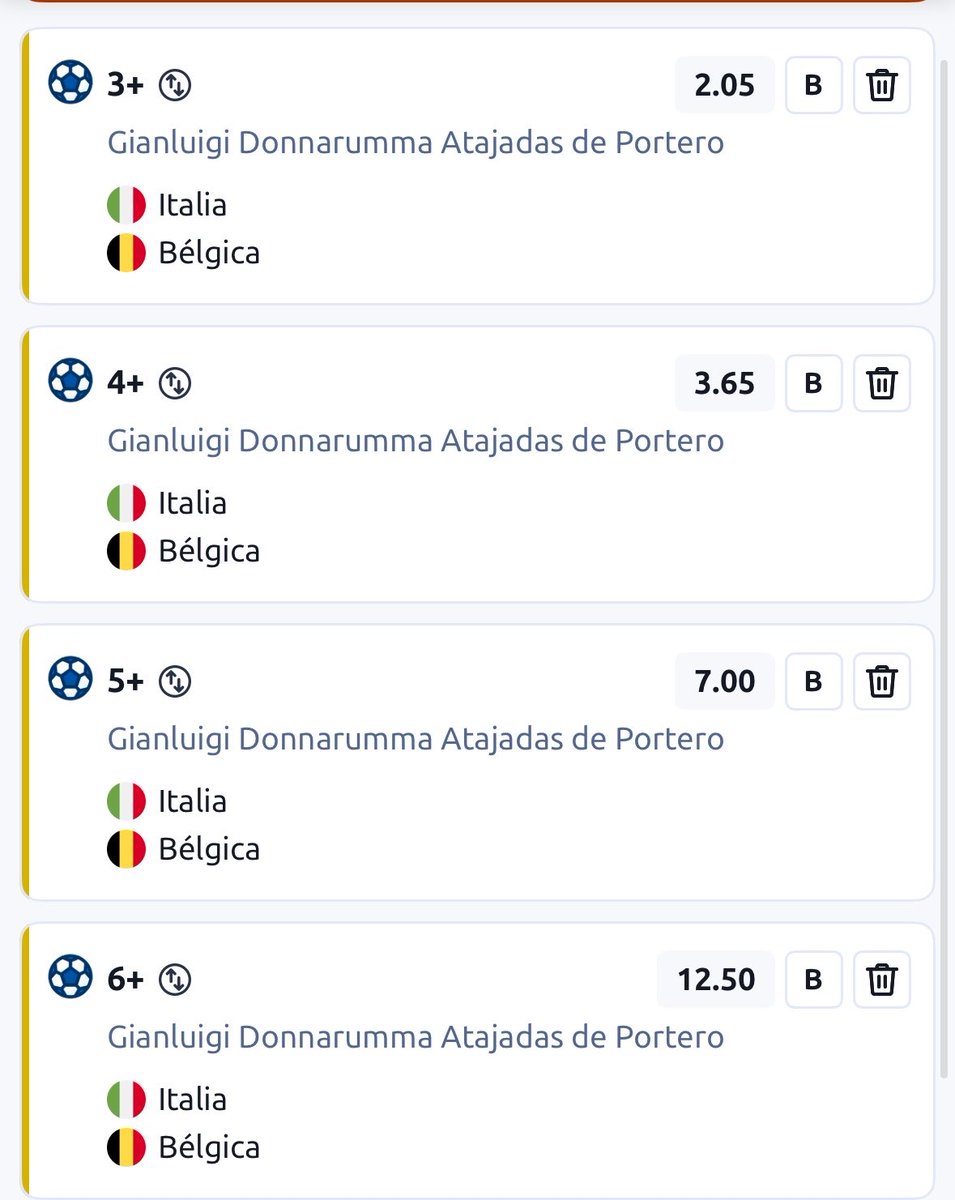Toggle the B banker on 3+ bet
Screen dimensions: 955x1200
814,86
